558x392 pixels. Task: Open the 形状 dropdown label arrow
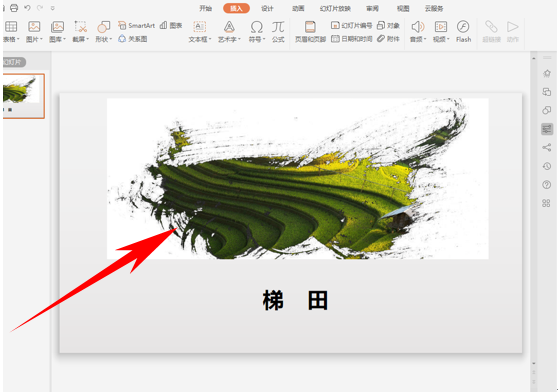[x=110, y=39]
